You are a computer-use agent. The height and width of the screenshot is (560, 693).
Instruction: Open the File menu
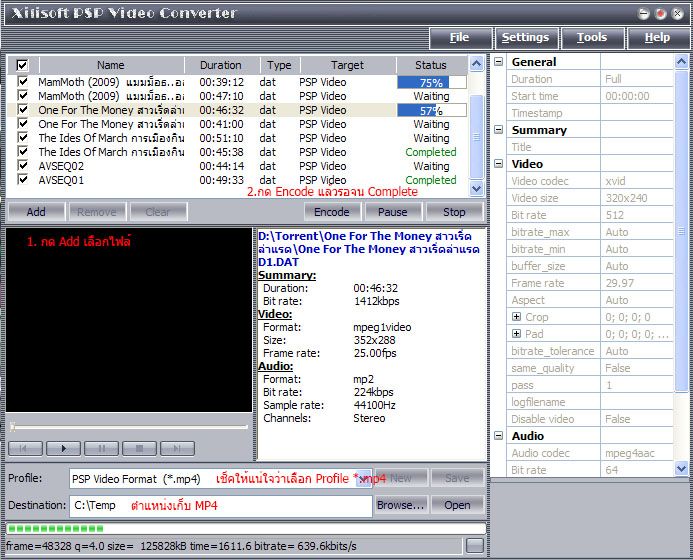click(x=460, y=38)
